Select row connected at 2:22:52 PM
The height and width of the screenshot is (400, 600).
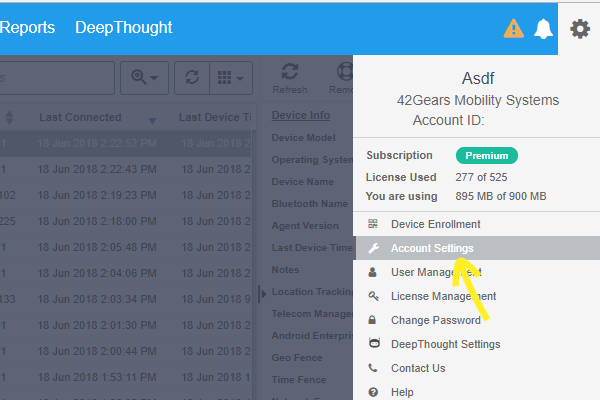(x=126, y=143)
